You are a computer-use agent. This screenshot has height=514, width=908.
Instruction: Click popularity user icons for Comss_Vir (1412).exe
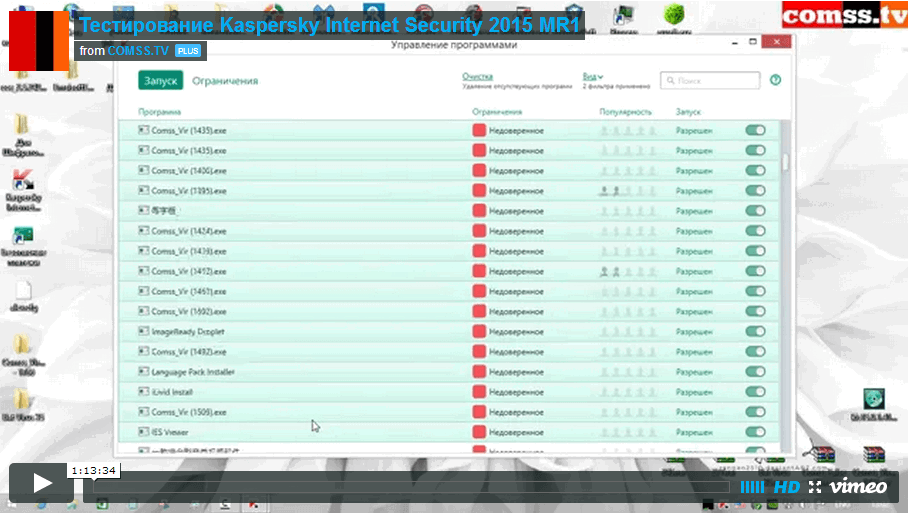[x=628, y=271]
